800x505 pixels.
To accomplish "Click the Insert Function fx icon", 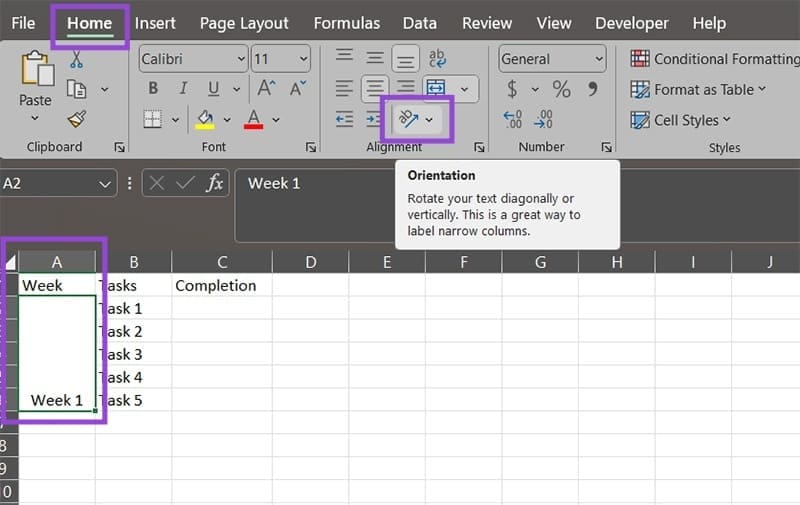I will 214,183.
